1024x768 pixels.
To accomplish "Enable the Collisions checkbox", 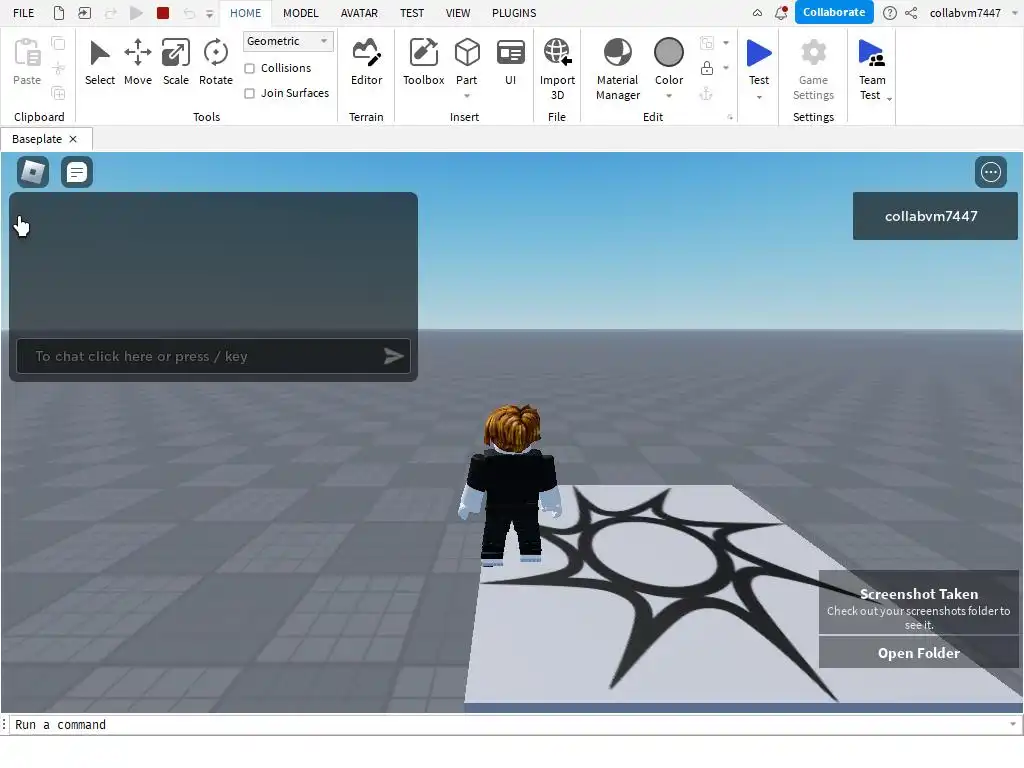I will click(249, 69).
